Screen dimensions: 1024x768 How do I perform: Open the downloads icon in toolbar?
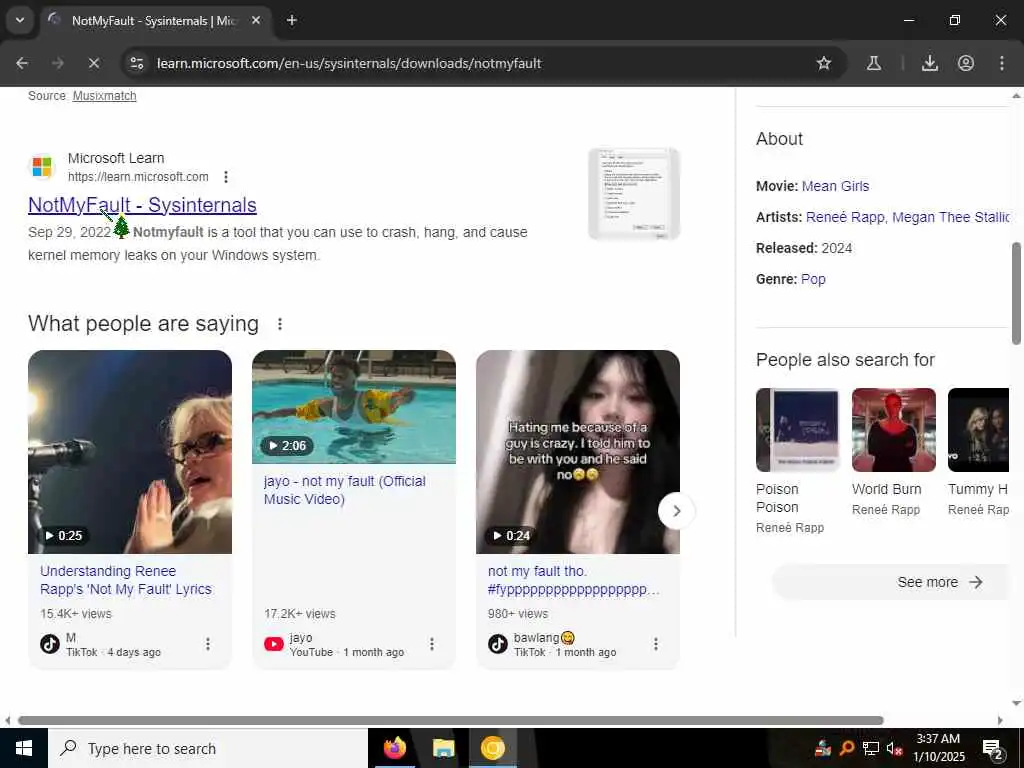930,63
